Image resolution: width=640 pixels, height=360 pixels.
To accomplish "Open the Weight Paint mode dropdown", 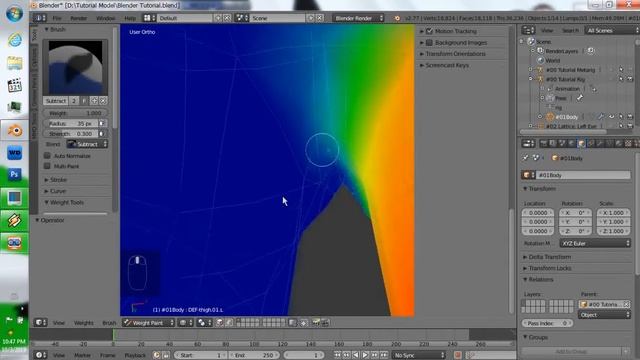I will [x=149, y=322].
